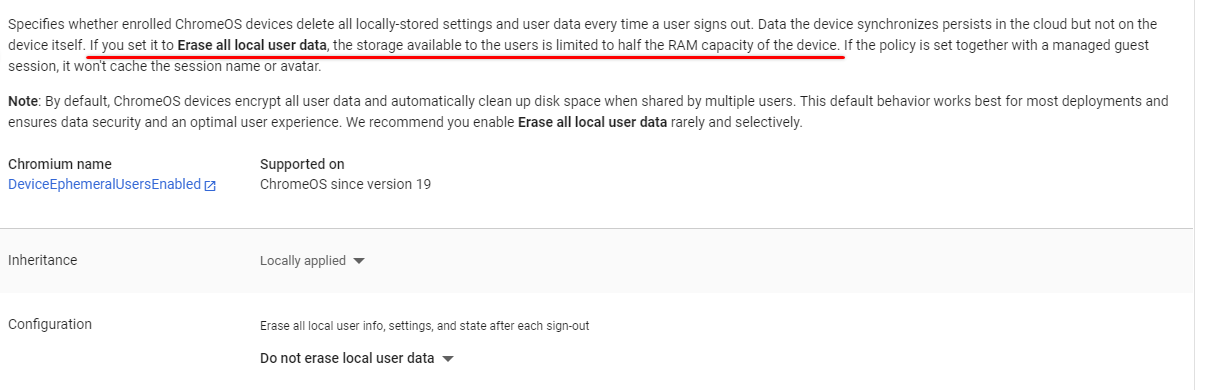The image size is (1213, 390).
Task: Expand the Do not erase local user data dropdown
Action: click(x=357, y=358)
